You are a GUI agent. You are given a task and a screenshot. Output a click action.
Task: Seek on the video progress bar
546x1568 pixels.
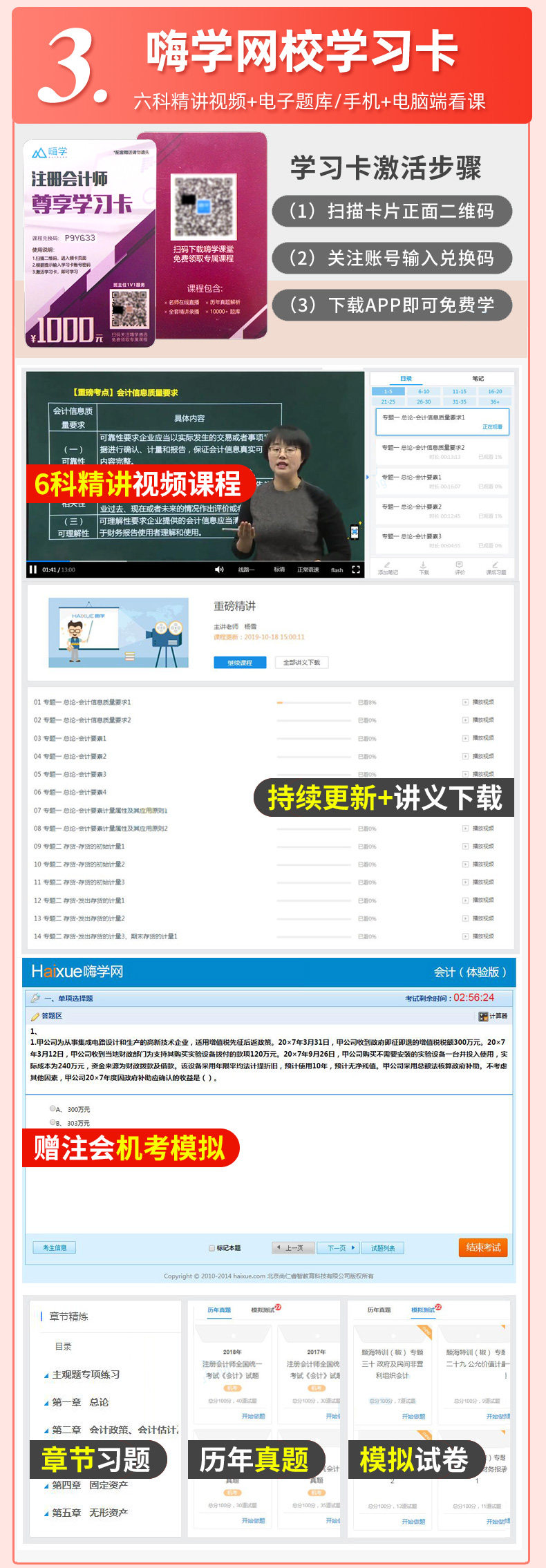(195, 561)
